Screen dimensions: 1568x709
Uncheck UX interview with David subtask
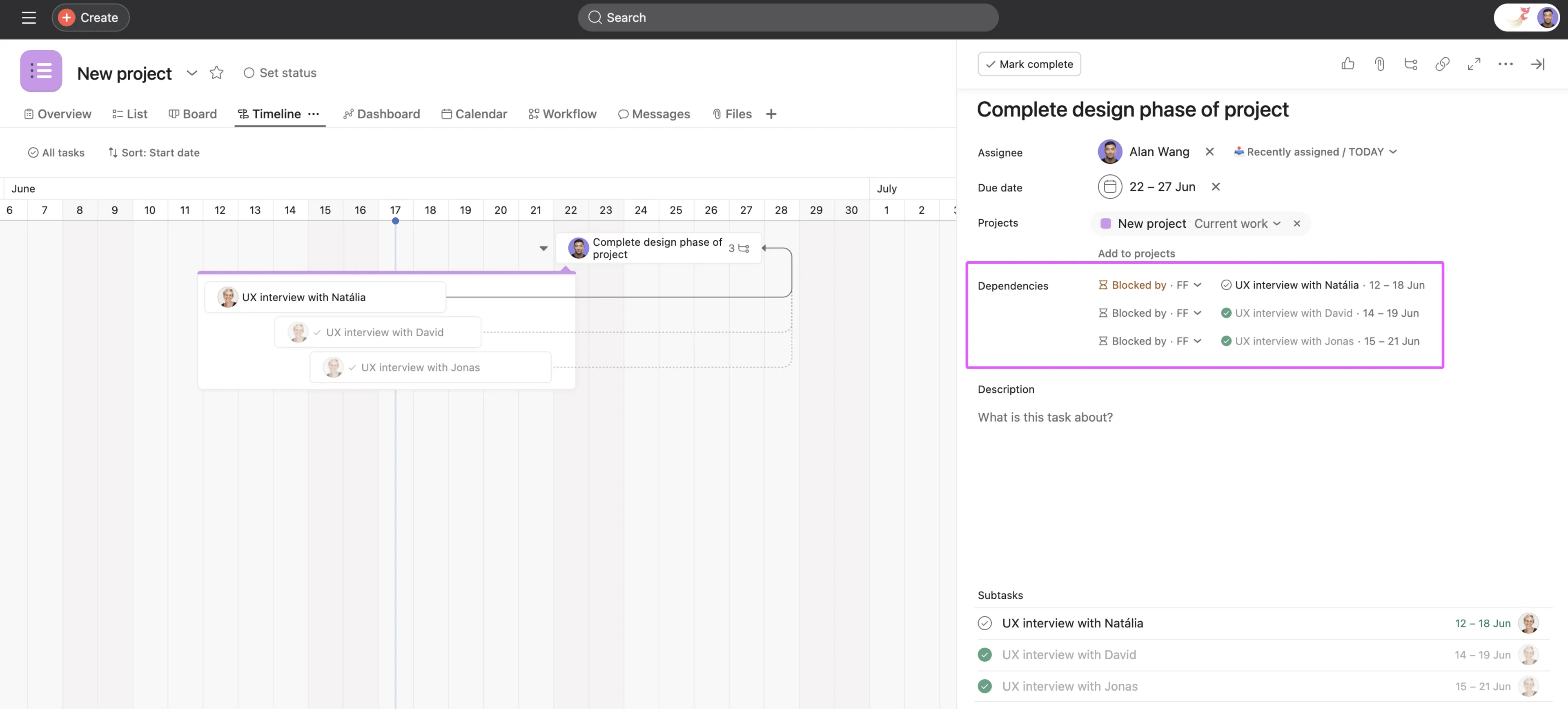(x=984, y=655)
